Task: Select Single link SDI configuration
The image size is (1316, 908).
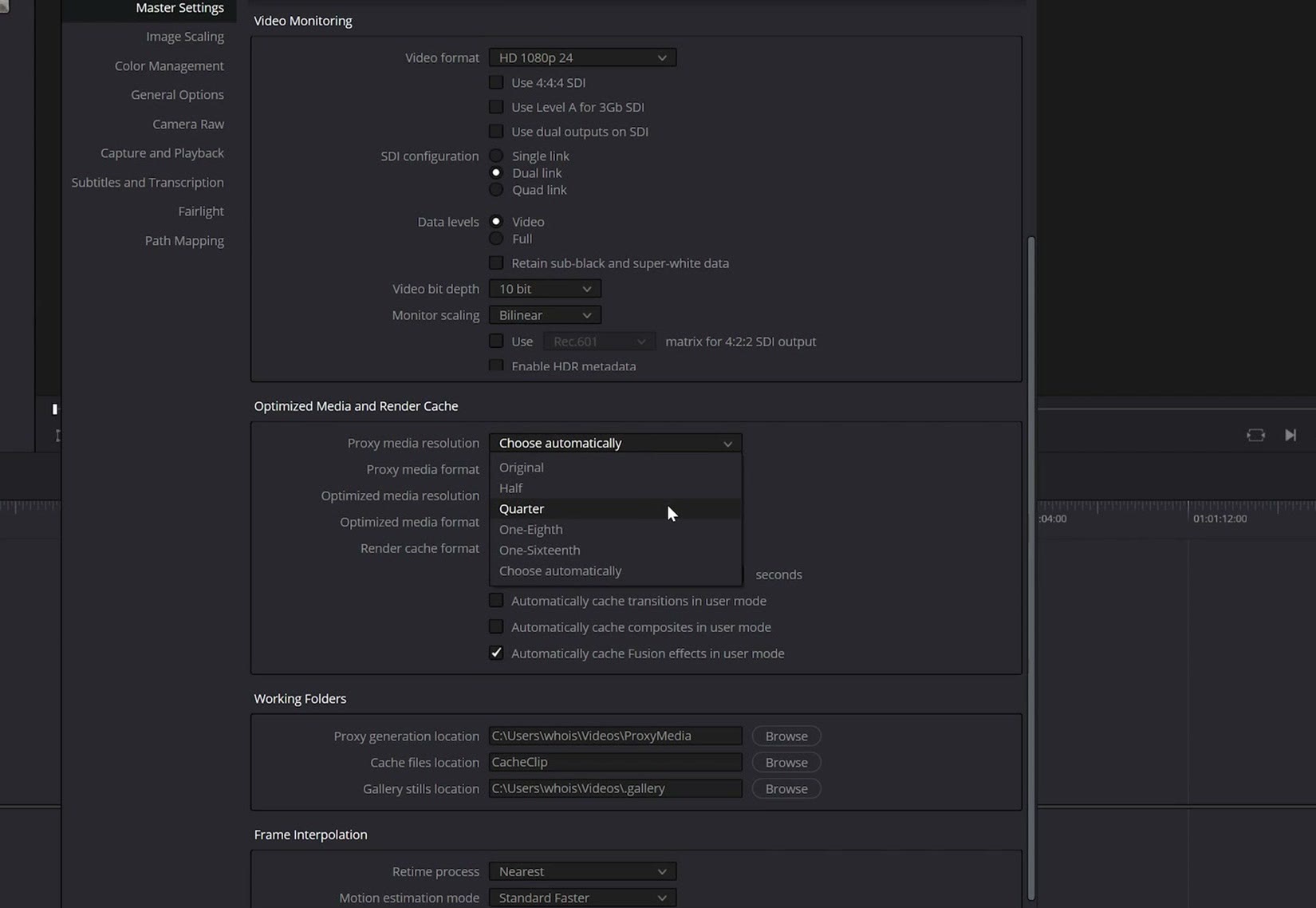Action: point(496,156)
